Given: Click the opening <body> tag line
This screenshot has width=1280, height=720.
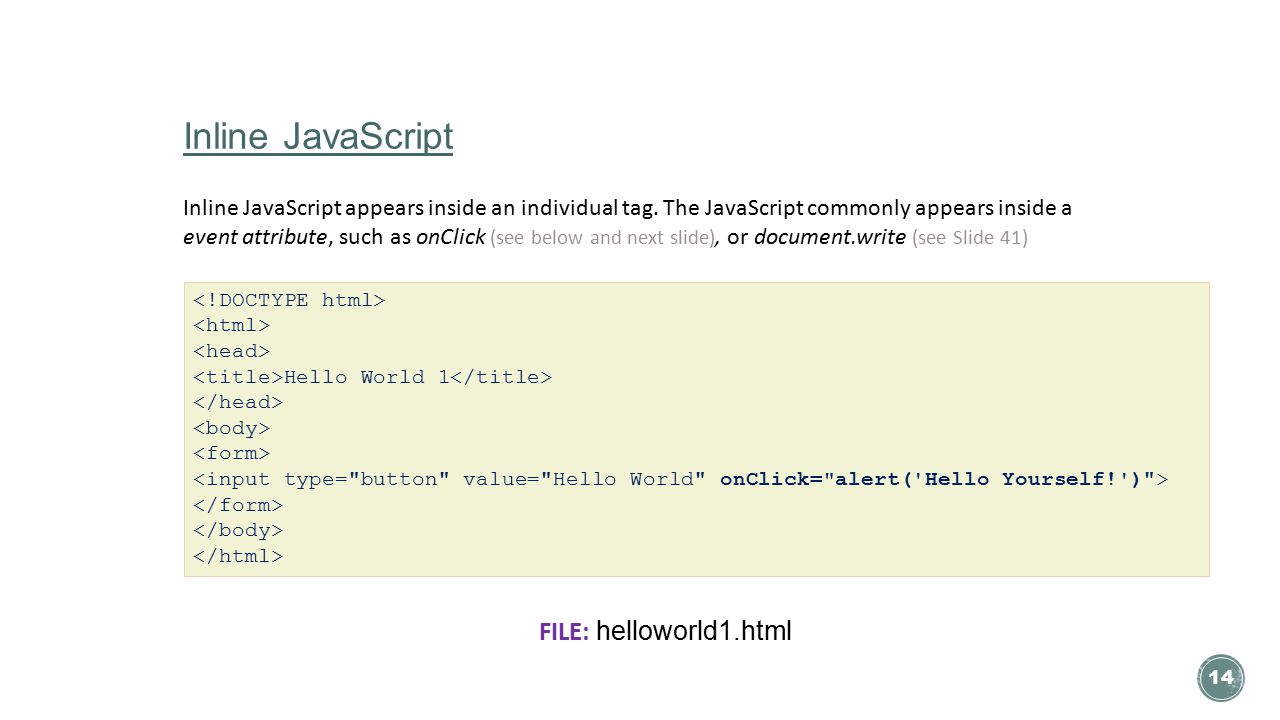Looking at the screenshot, I should click(231, 429).
